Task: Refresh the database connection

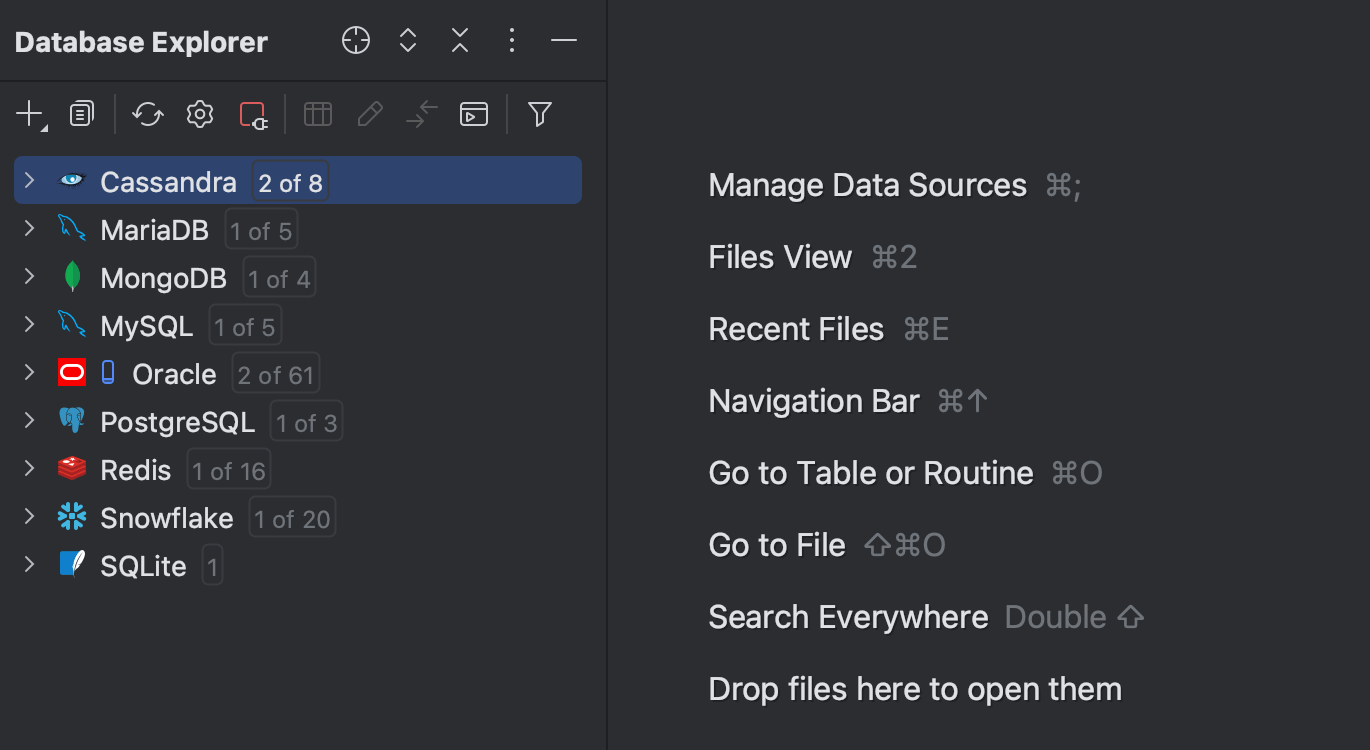Action: [148, 113]
